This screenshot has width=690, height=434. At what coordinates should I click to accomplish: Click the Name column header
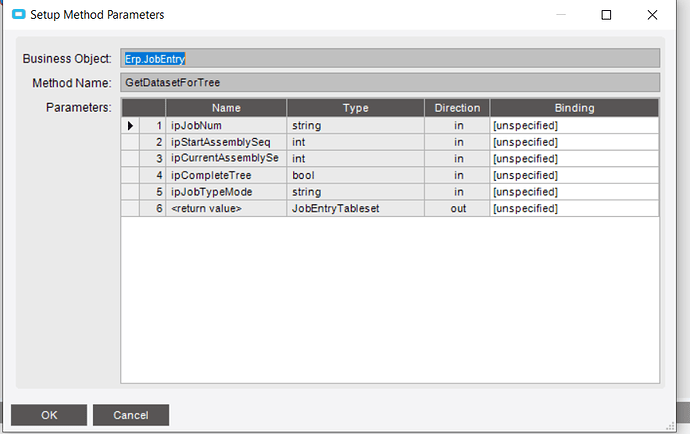(226, 108)
